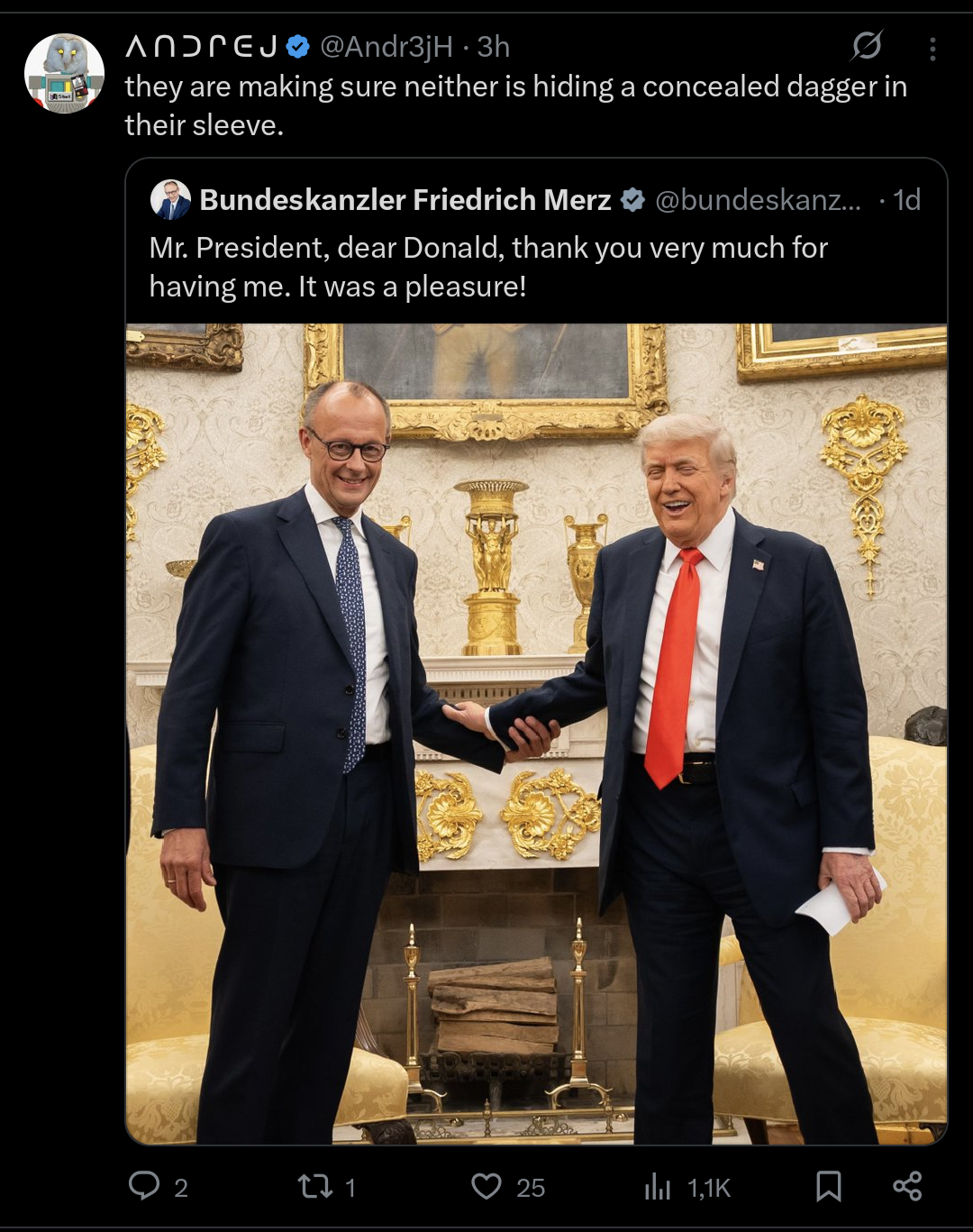
Task: Bookmark this post
Action: (828, 1186)
